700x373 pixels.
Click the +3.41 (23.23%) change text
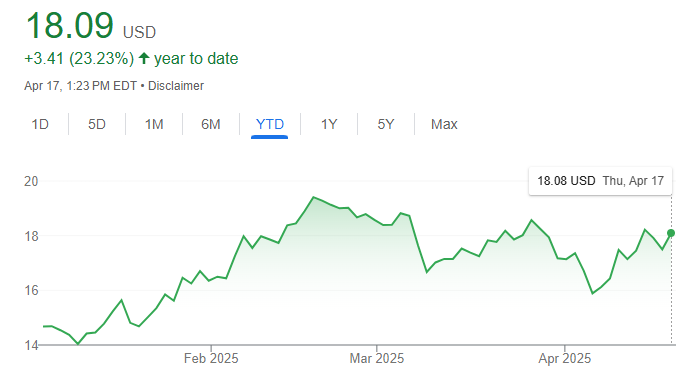pos(79,58)
